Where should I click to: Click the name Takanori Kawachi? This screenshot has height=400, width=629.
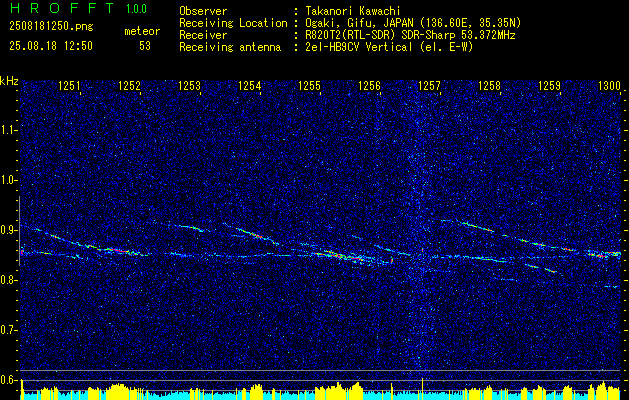coord(353,11)
